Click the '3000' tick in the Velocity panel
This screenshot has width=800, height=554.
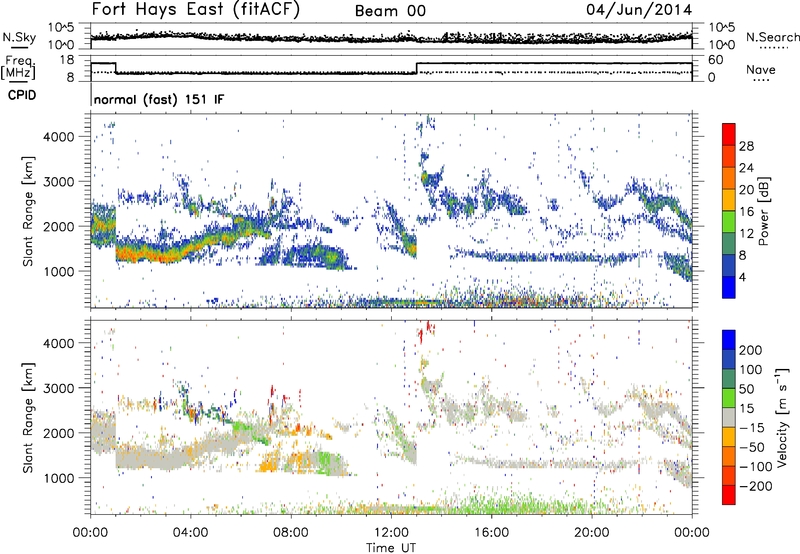[x=59, y=388]
